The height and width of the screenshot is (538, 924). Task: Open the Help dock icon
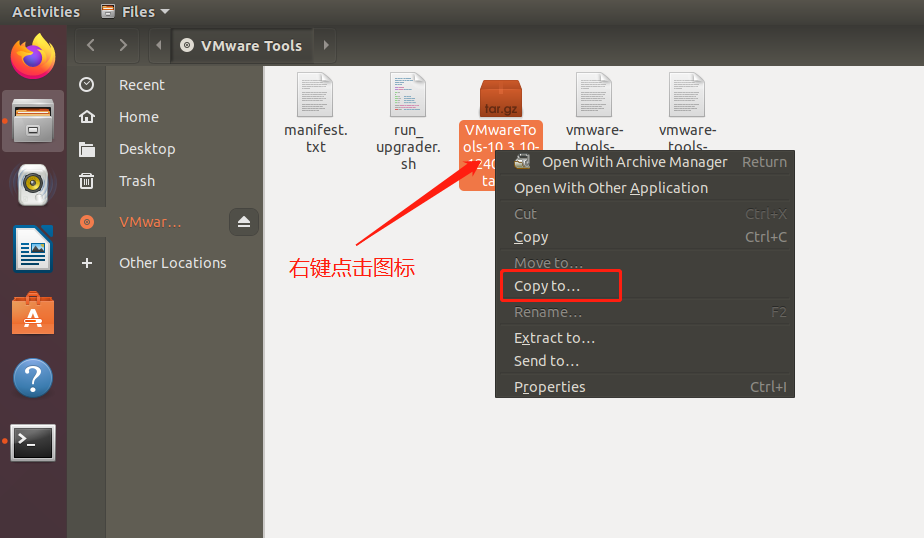33,378
